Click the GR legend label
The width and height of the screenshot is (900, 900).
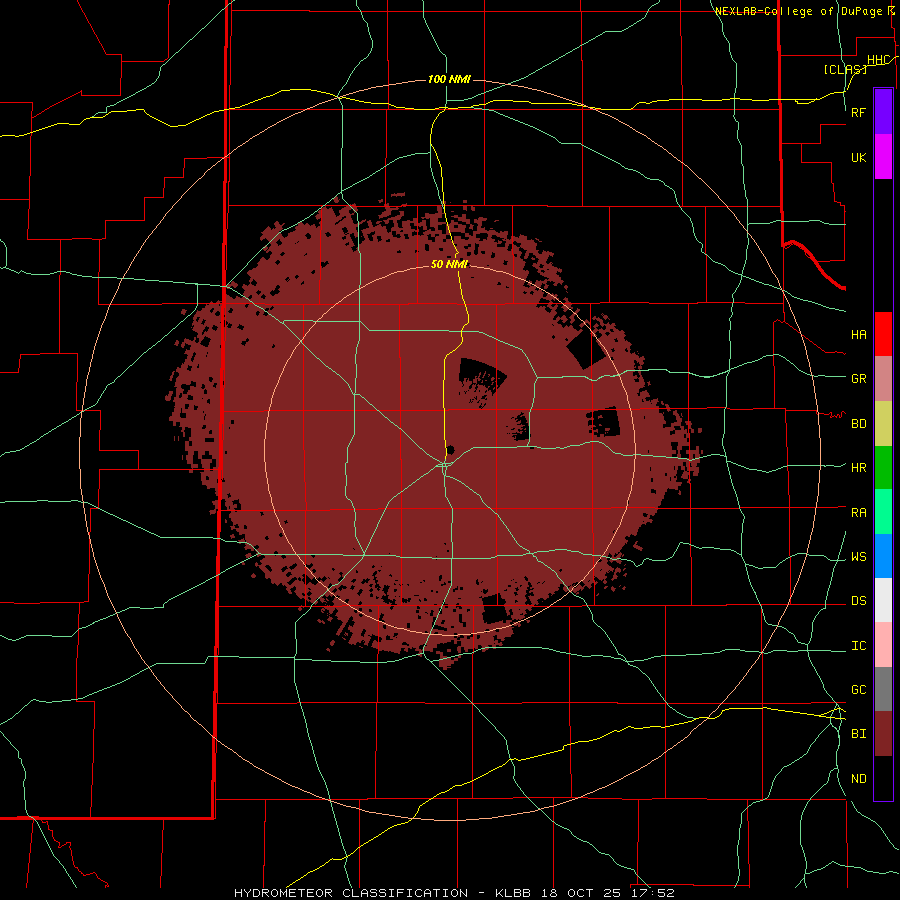(858, 379)
